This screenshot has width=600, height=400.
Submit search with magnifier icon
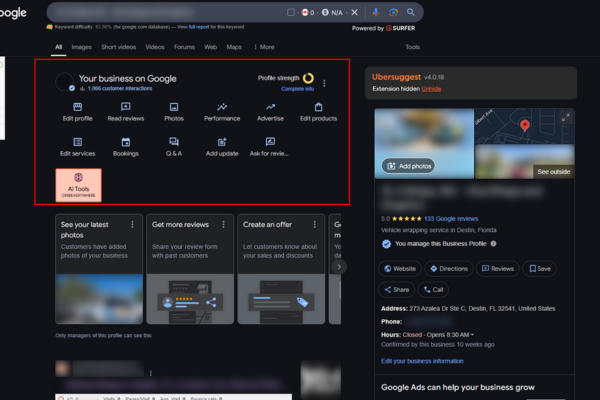pos(411,12)
